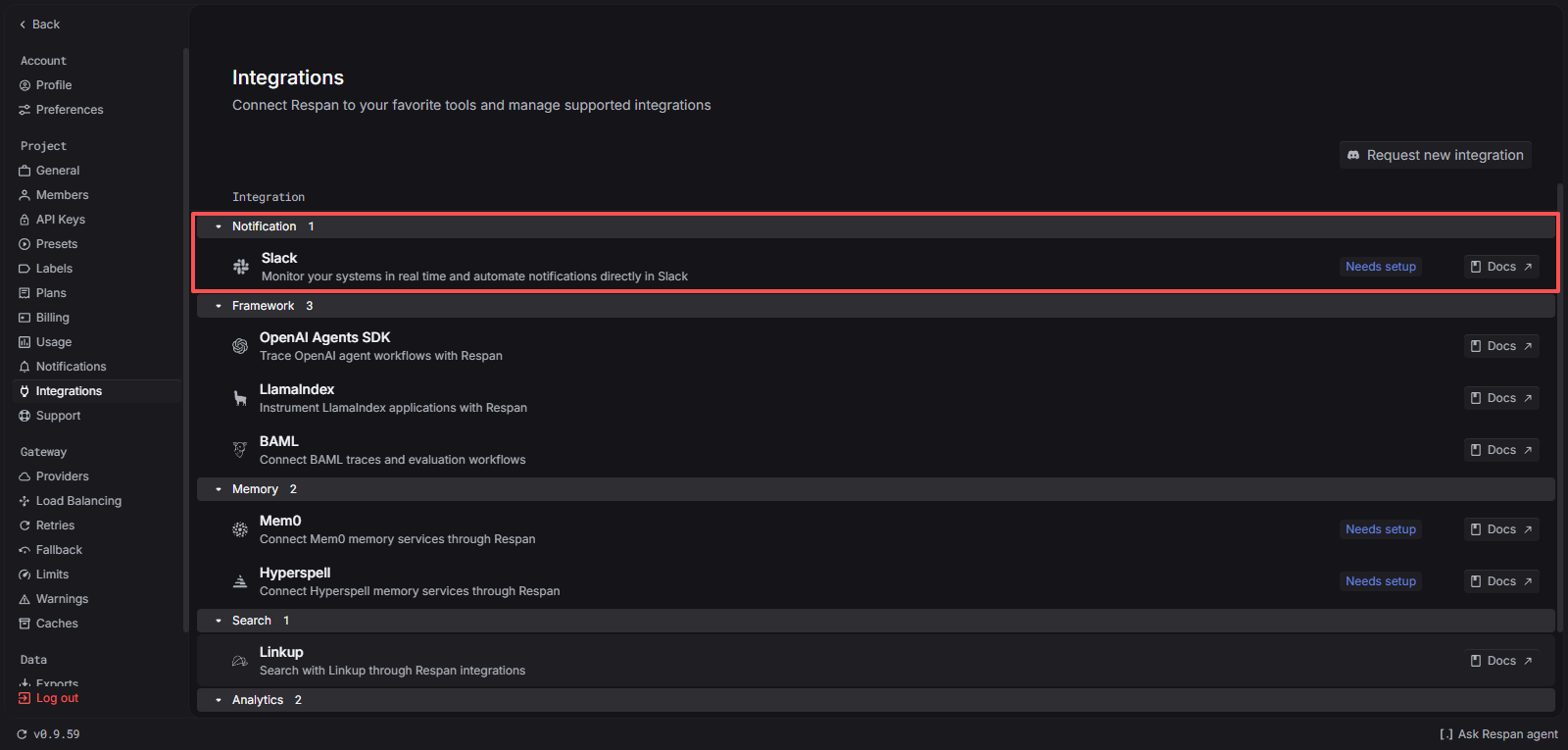The height and width of the screenshot is (750, 1568).
Task: Open Docs for the Slack integration
Action: 1500,266
